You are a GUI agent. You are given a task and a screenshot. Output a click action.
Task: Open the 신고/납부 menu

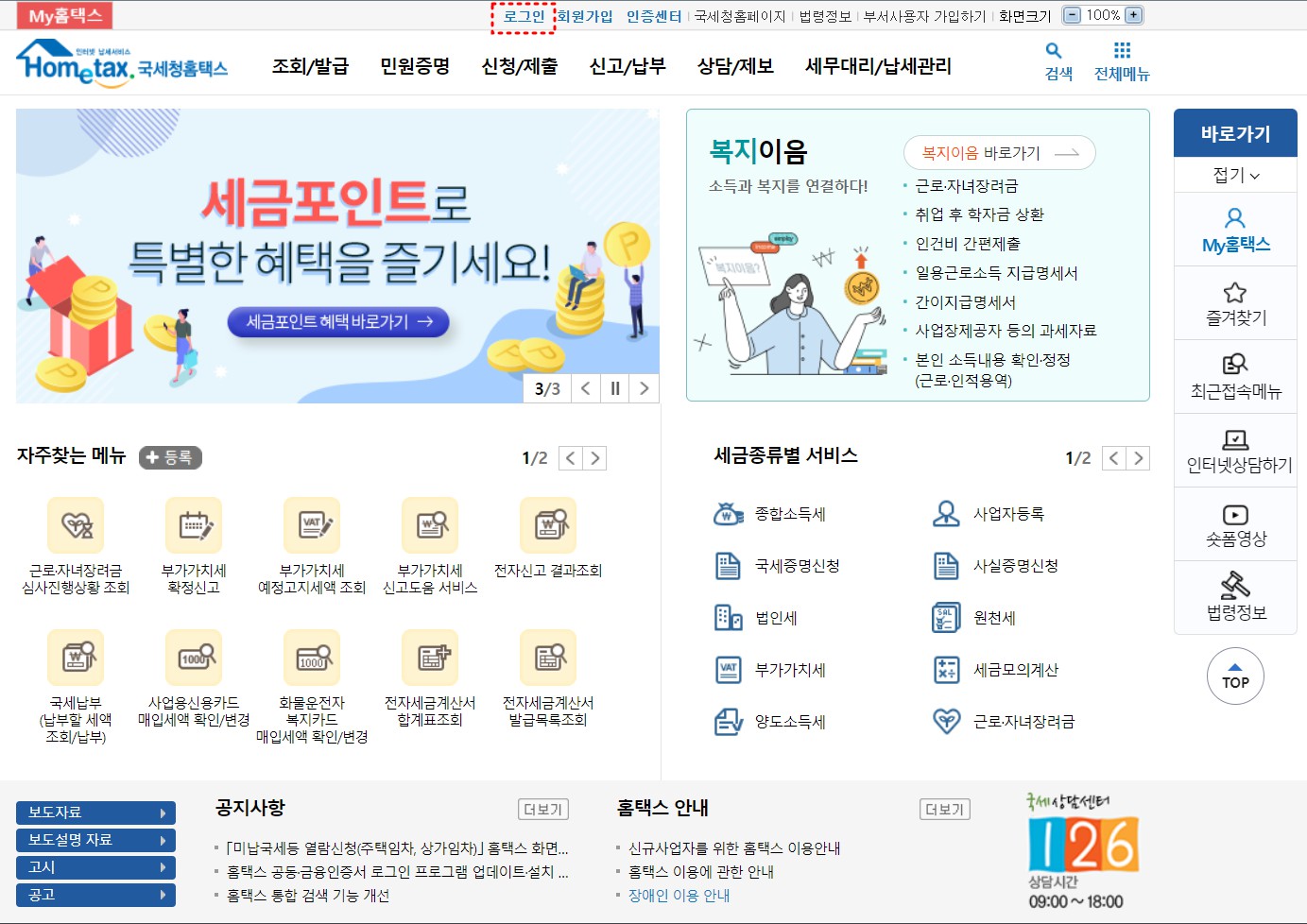click(627, 65)
